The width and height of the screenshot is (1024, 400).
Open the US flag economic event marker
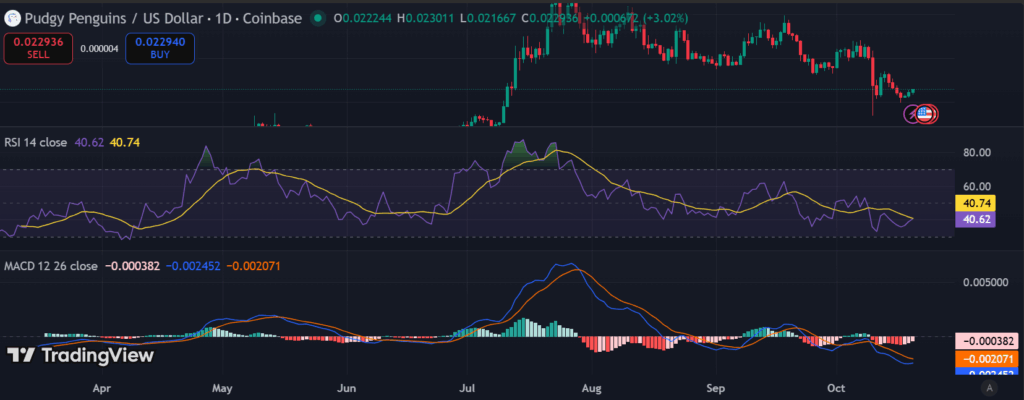tap(926, 114)
